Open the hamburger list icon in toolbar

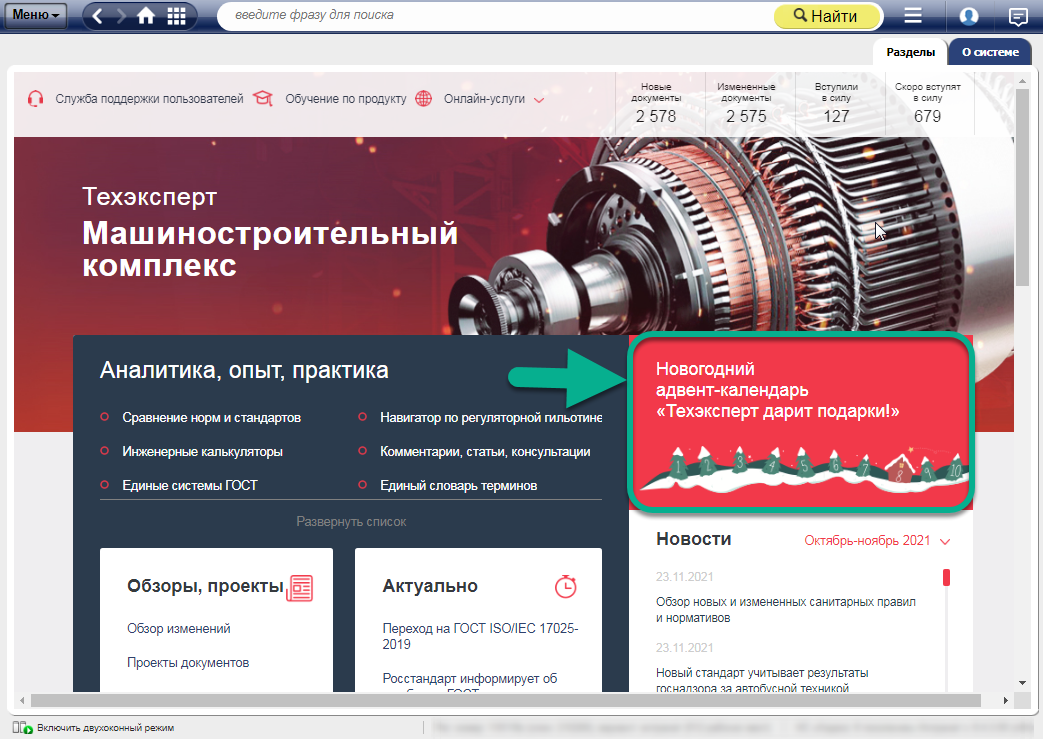(913, 15)
